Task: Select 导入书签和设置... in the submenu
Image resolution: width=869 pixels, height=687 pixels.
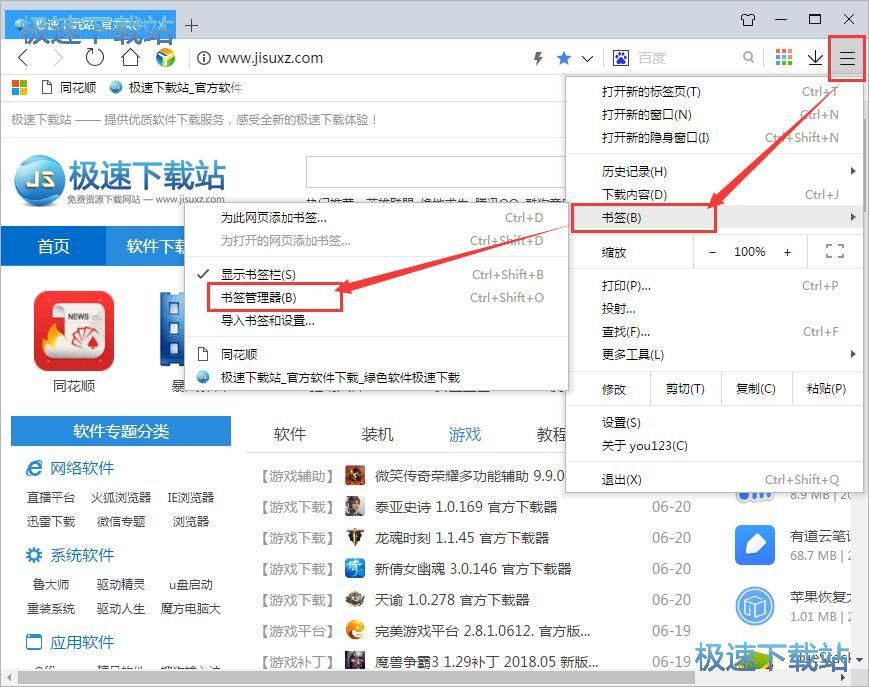Action: [376, 320]
